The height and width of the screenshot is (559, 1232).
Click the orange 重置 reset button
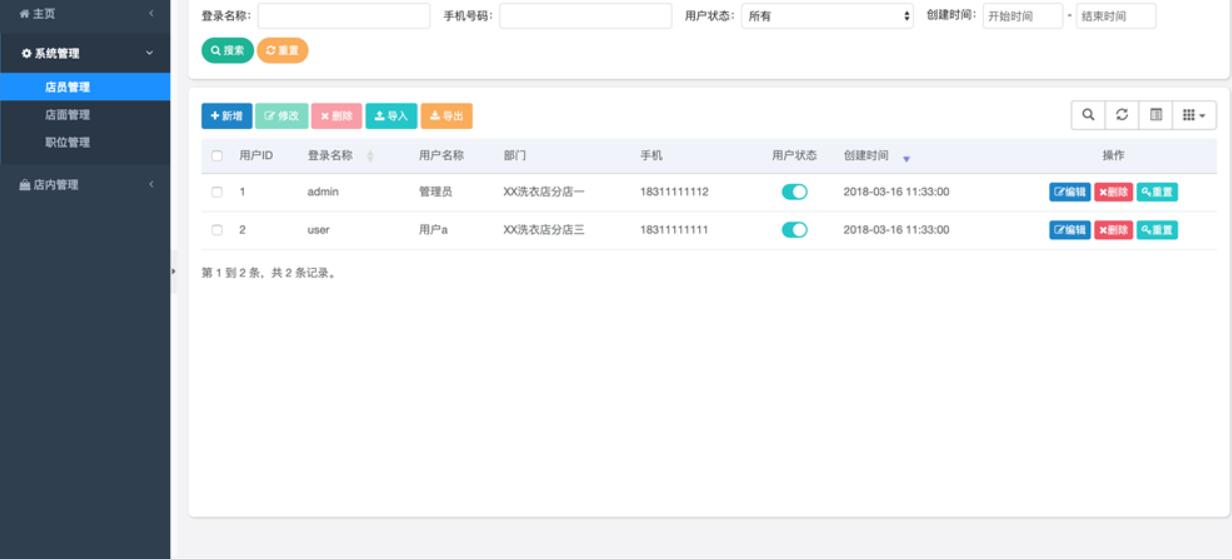(283, 50)
